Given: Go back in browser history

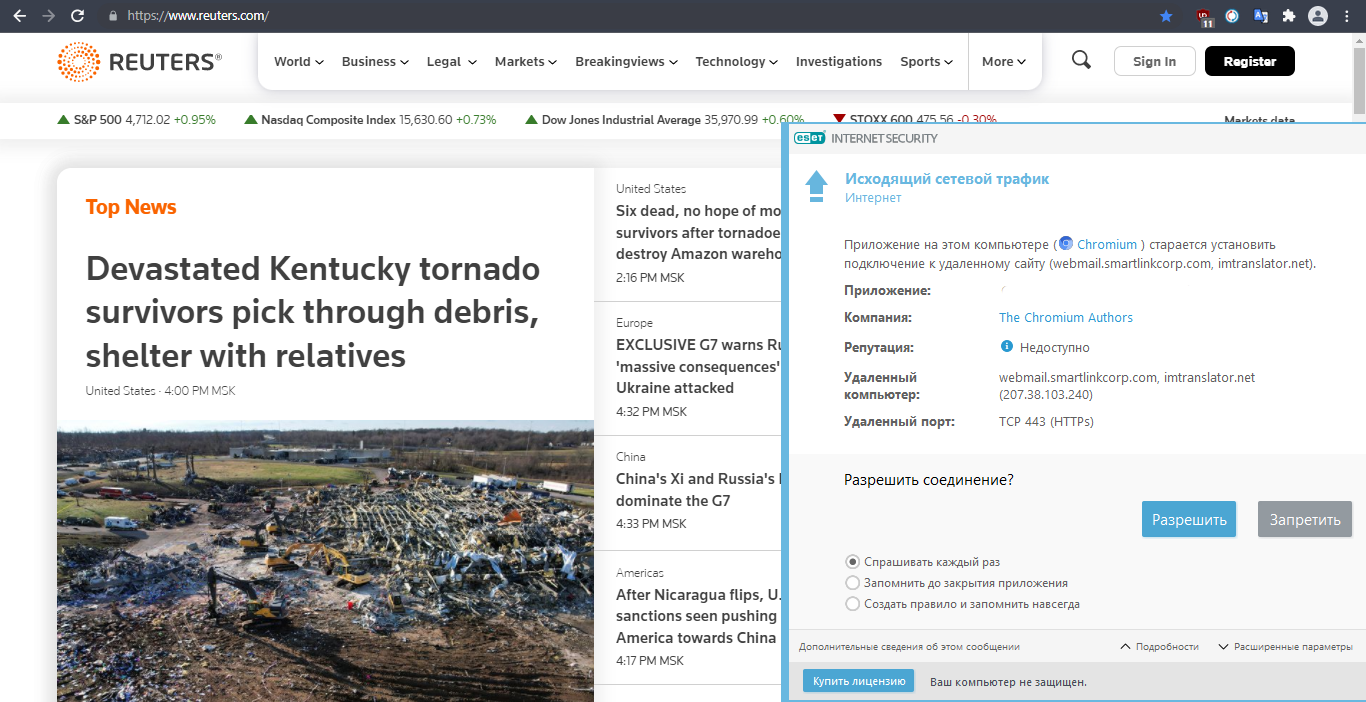Looking at the screenshot, I should 19,16.
